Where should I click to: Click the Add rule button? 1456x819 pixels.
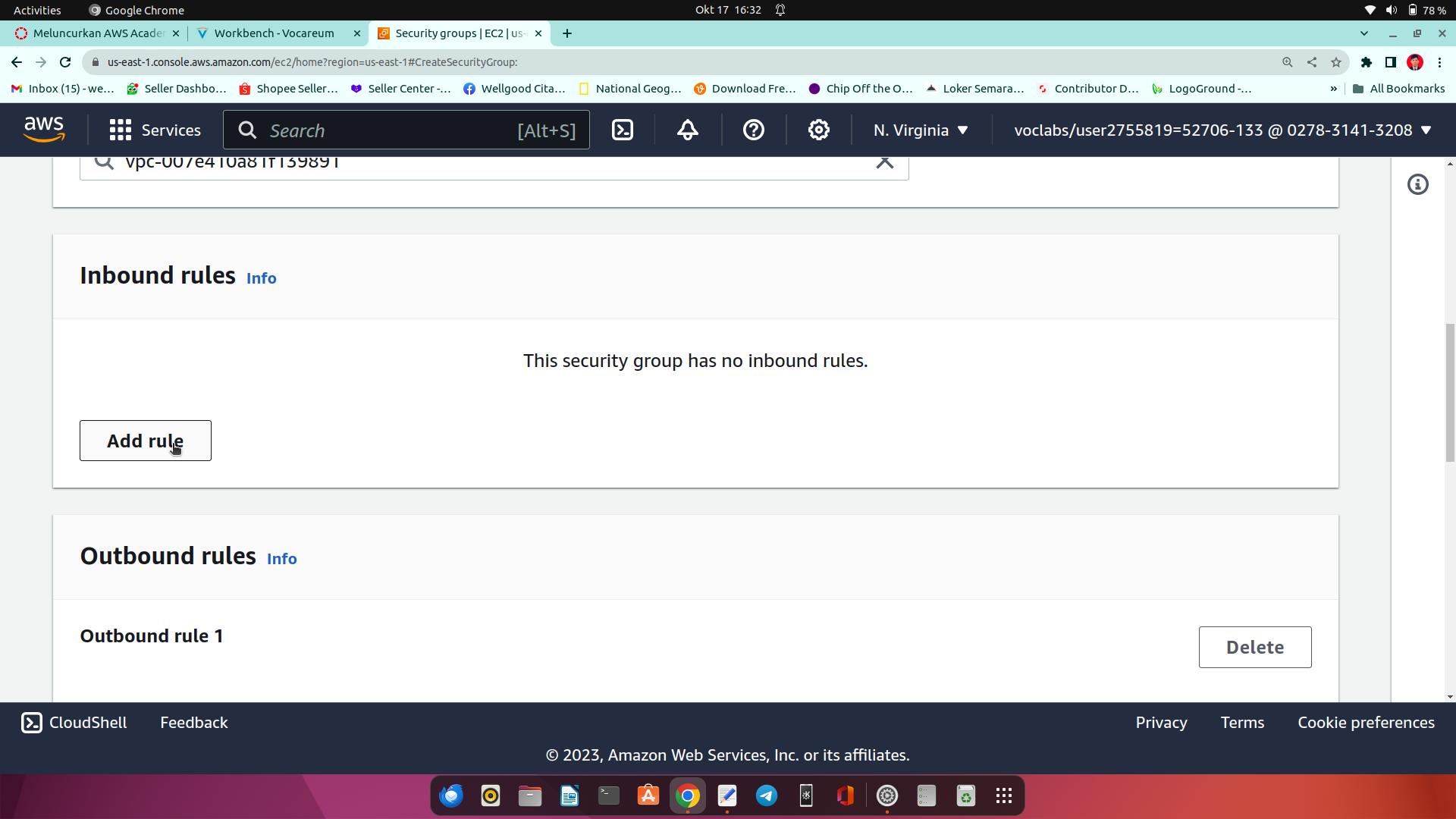pos(145,441)
